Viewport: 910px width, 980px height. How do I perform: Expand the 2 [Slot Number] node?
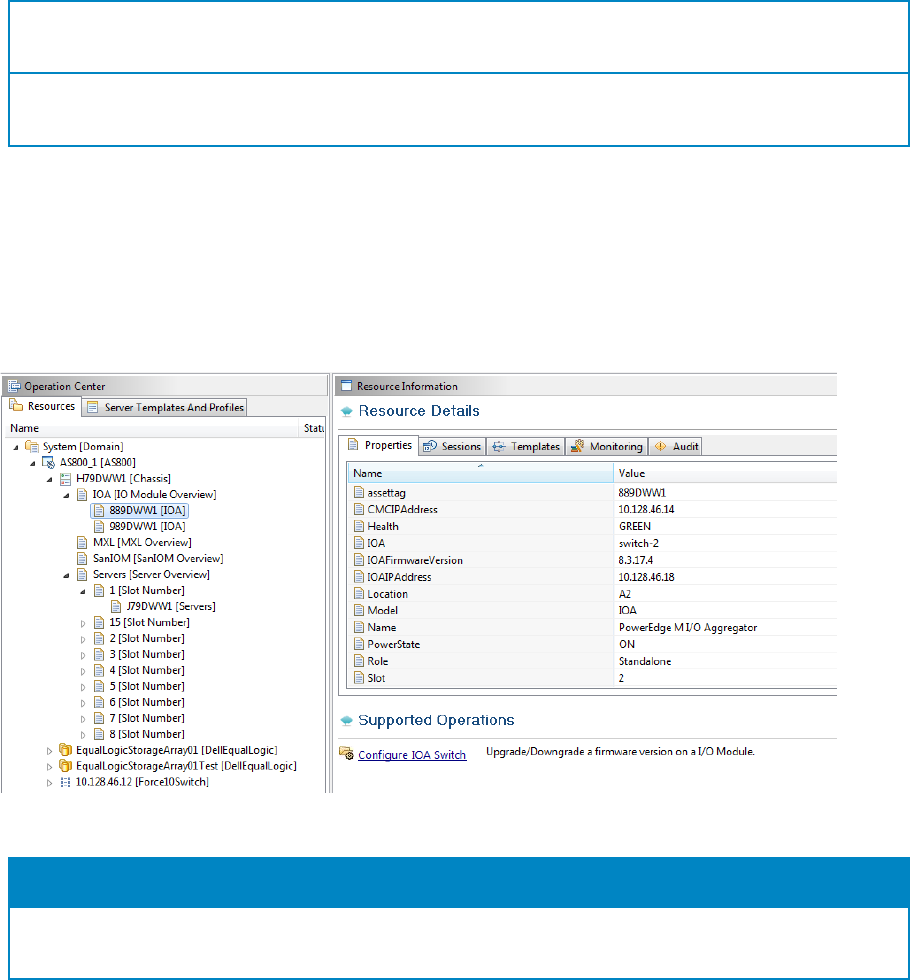82,639
